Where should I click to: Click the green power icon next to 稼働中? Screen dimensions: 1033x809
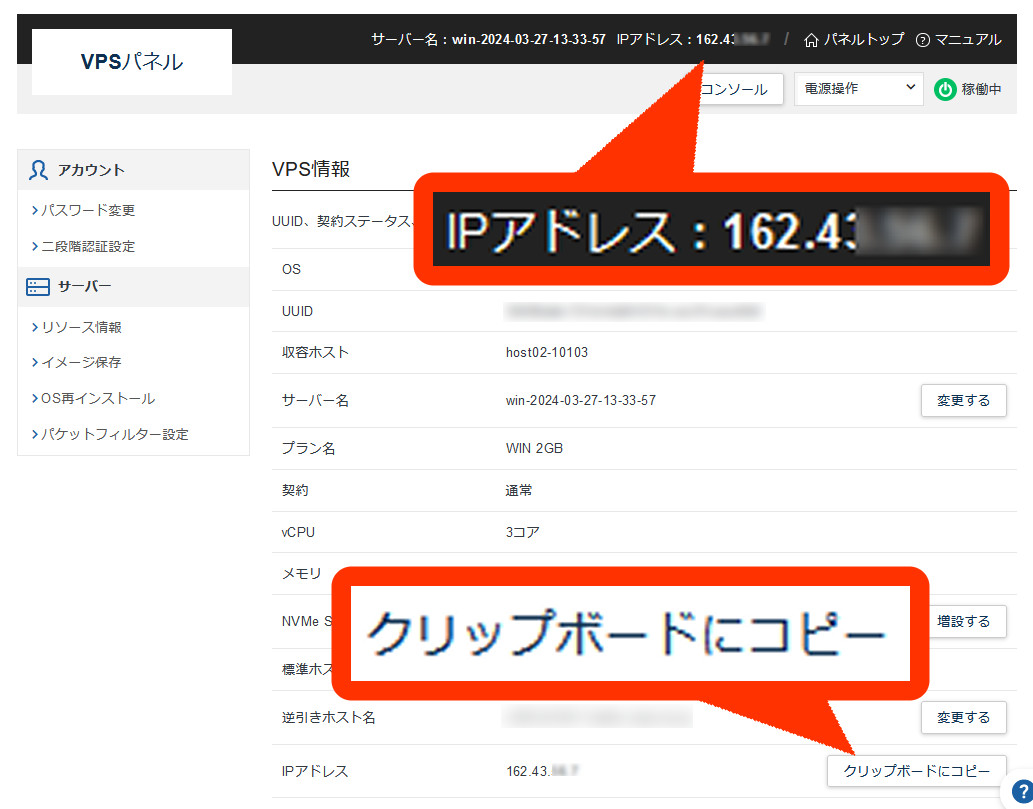coord(945,89)
